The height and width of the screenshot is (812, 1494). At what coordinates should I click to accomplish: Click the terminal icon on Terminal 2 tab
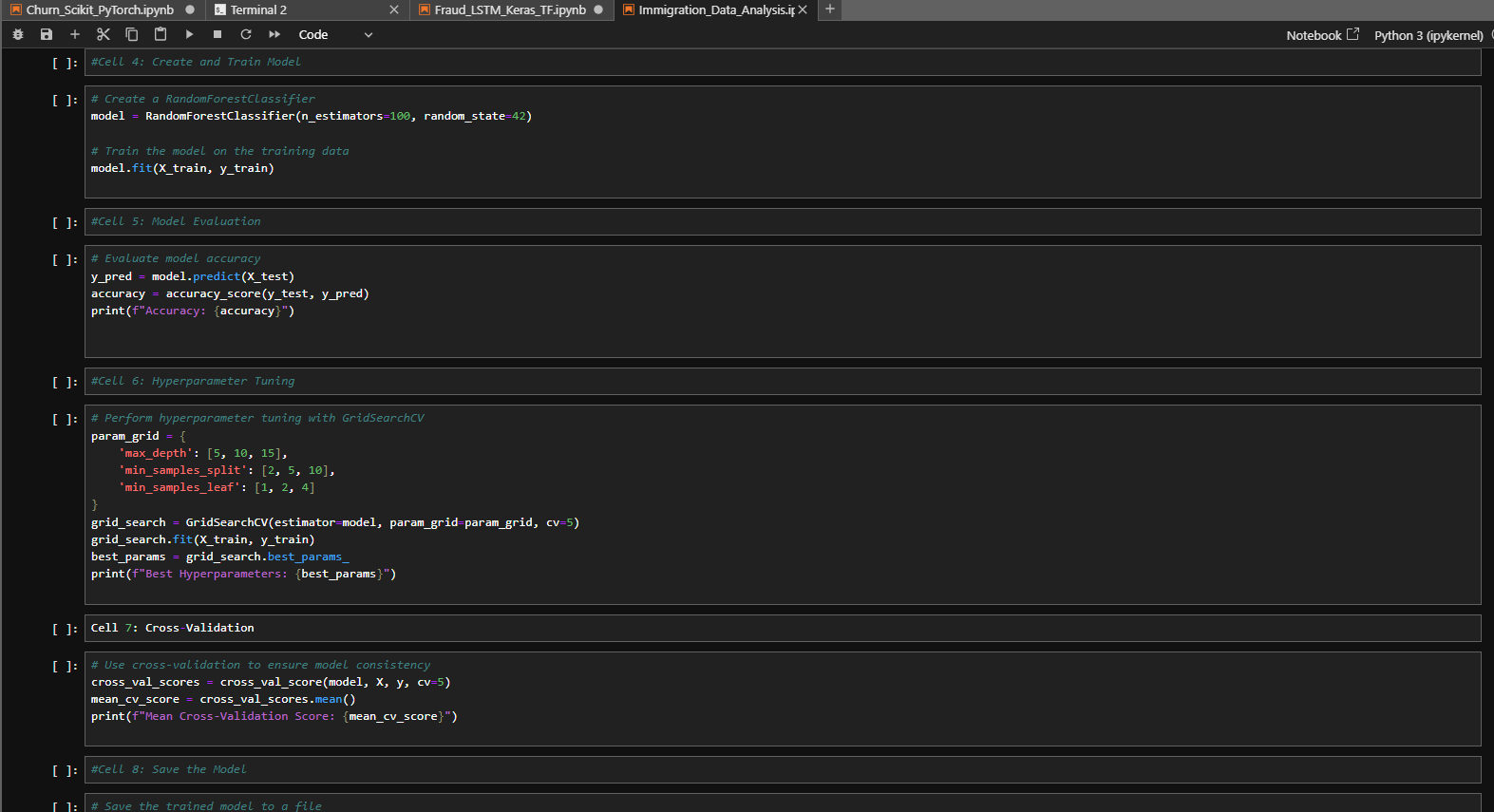[x=220, y=9]
